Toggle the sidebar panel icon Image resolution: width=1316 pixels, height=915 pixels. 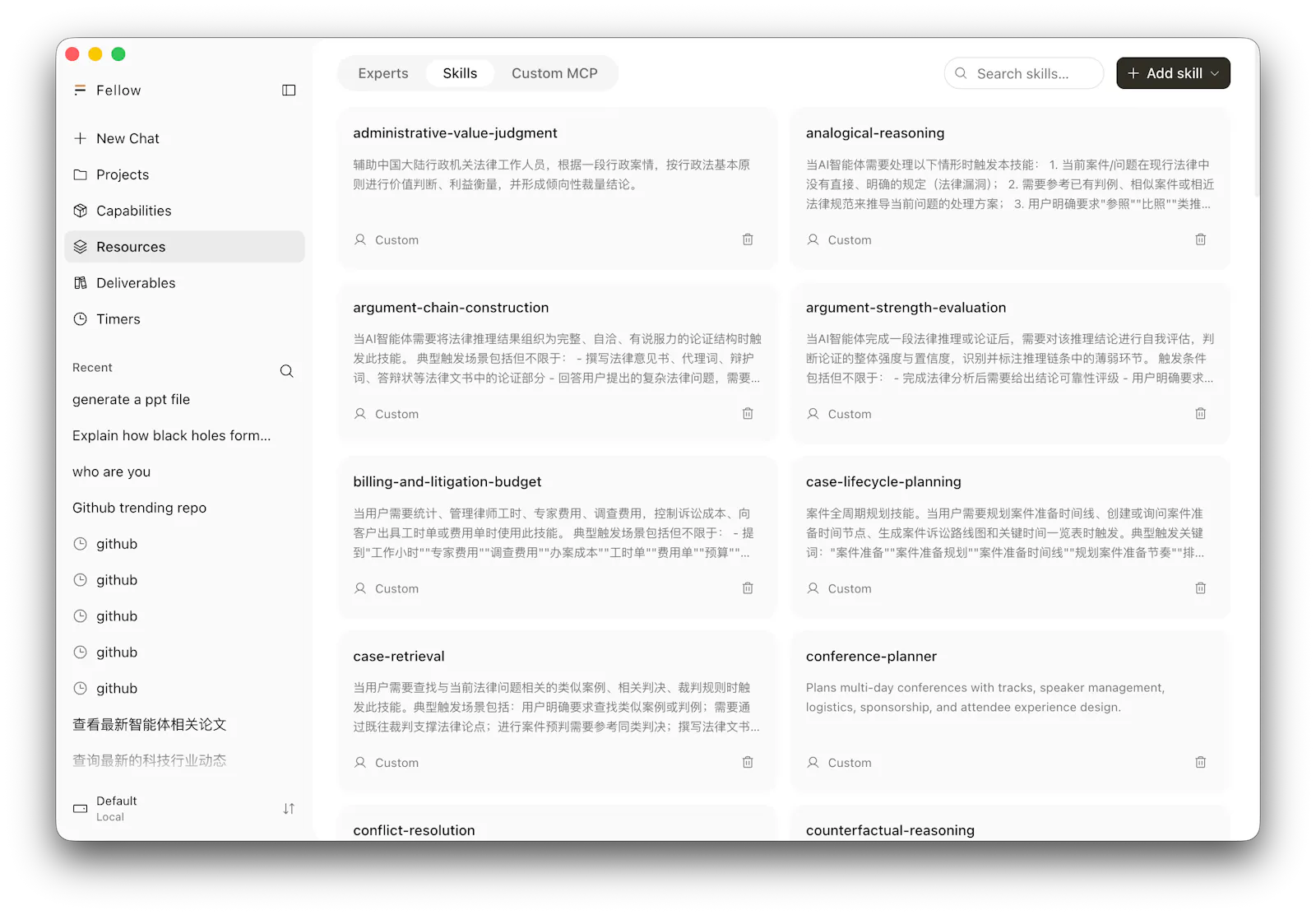click(x=289, y=91)
